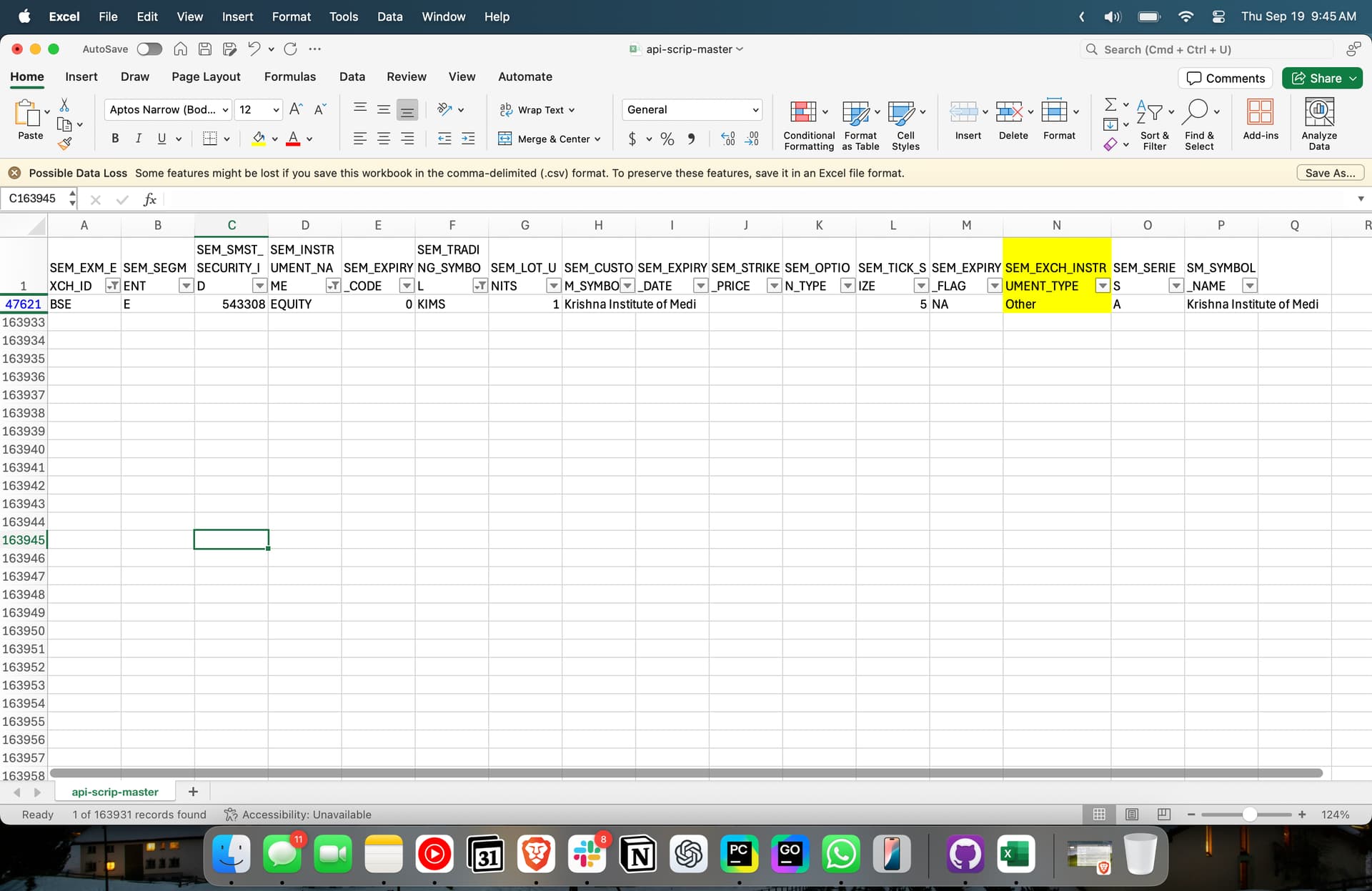Screen dimensions: 1372x891
Task: Toggle Normal view in status bar
Action: pyautogui.click(x=1099, y=815)
